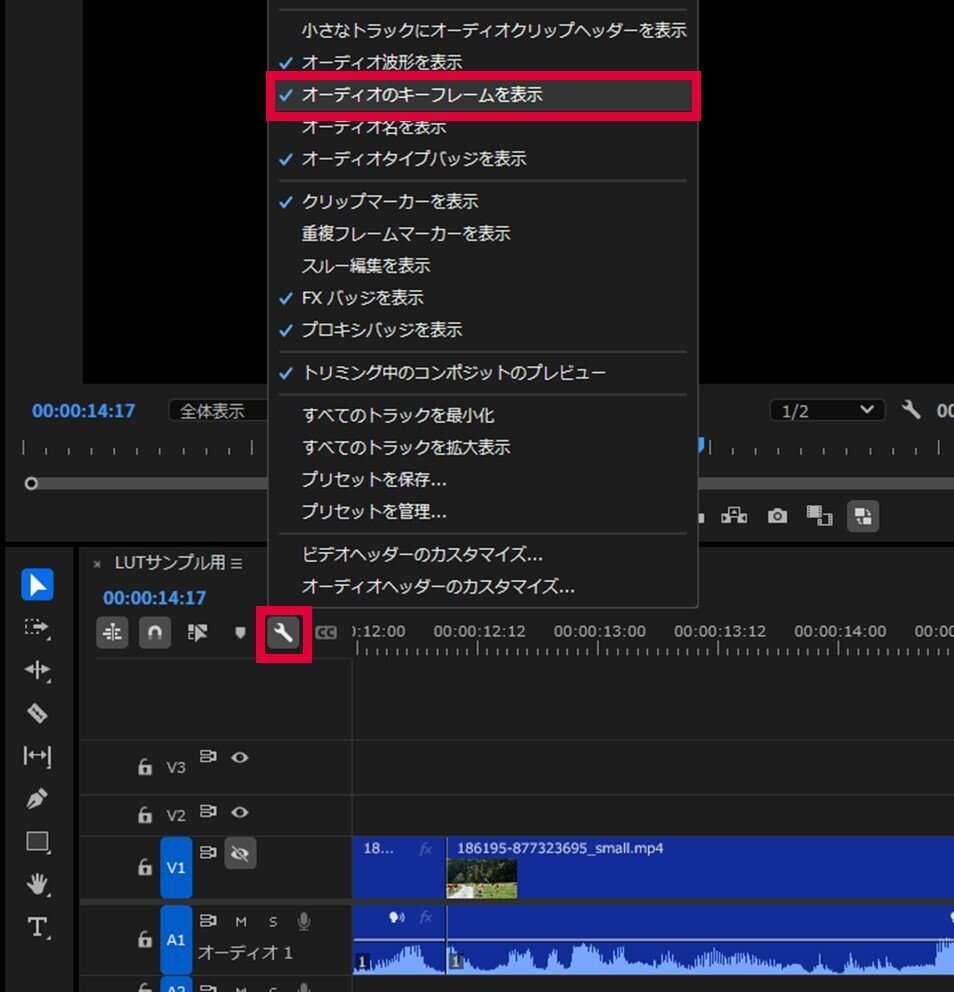The width and height of the screenshot is (954, 992).
Task: Select the Pen tool
Action: click(x=37, y=800)
